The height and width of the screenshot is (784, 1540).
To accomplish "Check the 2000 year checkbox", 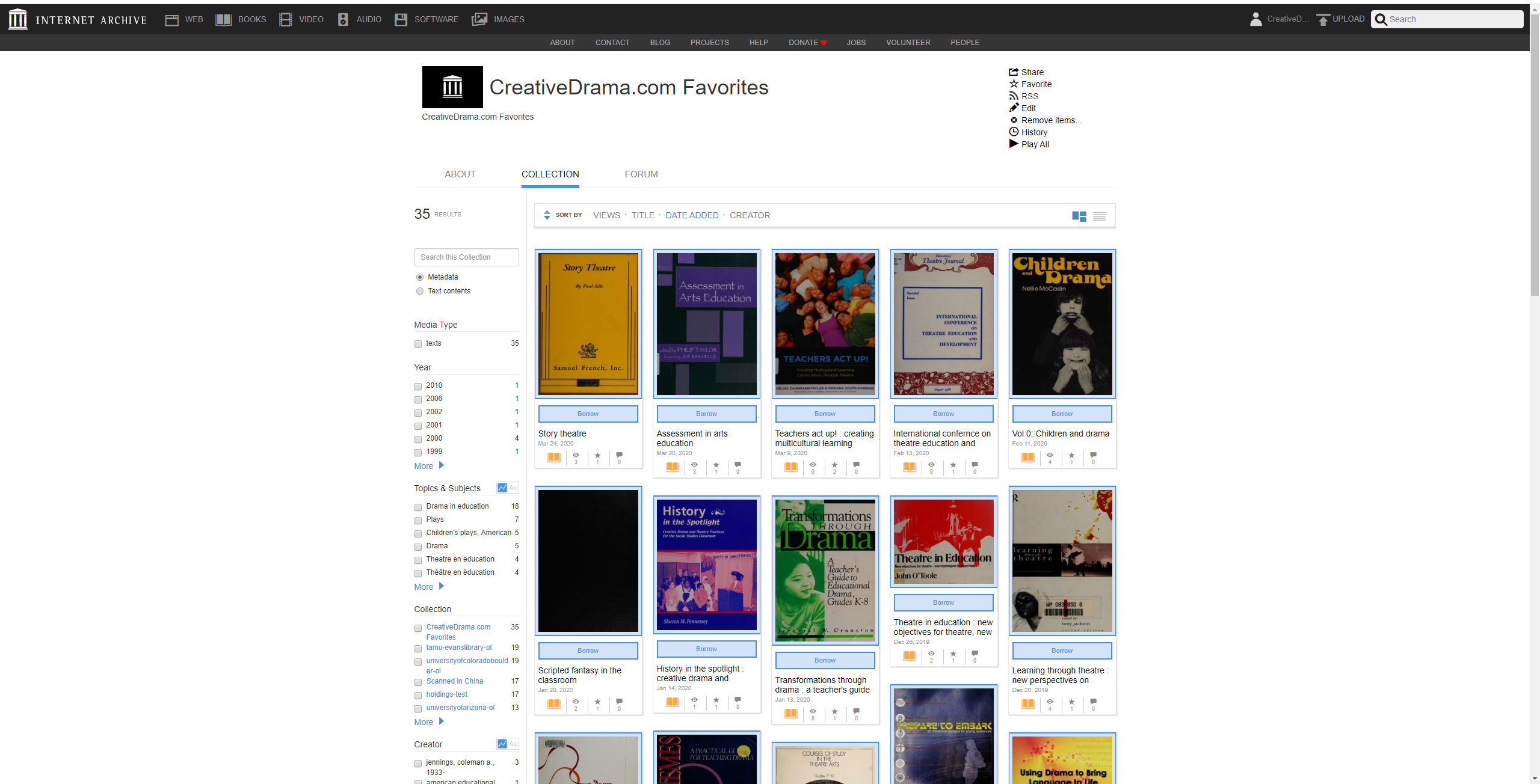I will click(418, 439).
